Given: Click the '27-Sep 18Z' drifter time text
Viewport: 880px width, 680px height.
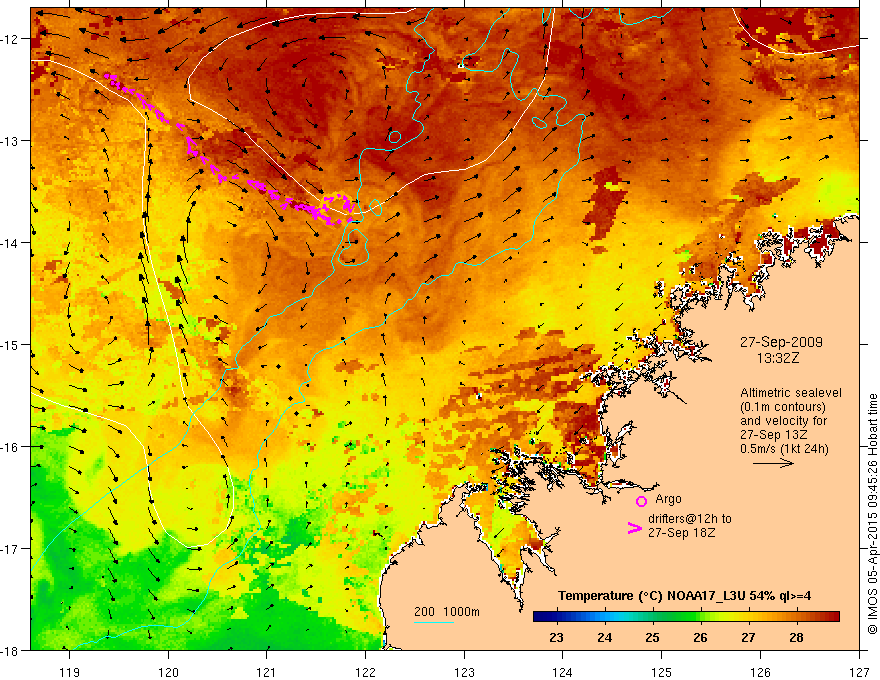Looking at the screenshot, I should (x=681, y=532).
